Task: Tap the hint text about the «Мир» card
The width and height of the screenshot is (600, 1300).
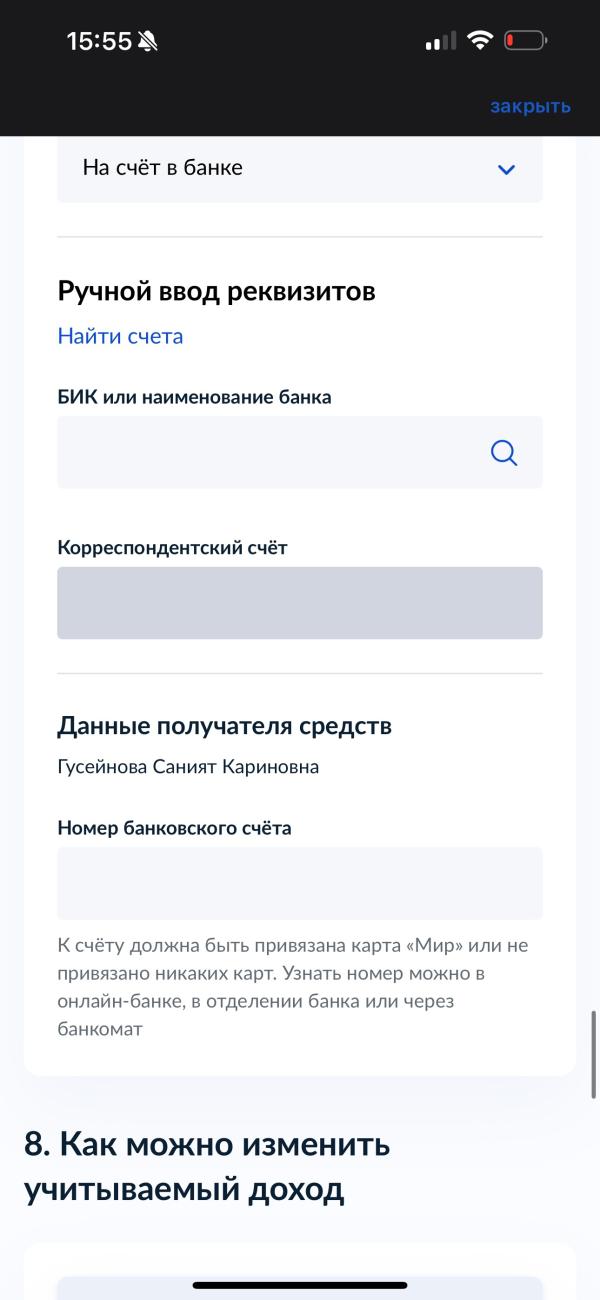Action: 292,986
